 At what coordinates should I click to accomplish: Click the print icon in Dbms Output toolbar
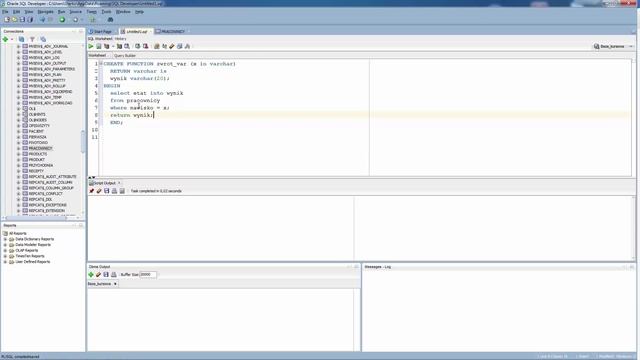(x=114, y=275)
